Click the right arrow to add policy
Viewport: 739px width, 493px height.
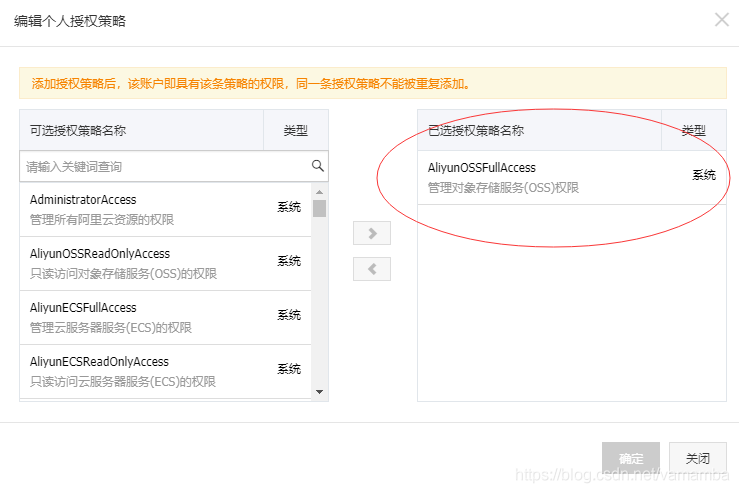click(372, 233)
